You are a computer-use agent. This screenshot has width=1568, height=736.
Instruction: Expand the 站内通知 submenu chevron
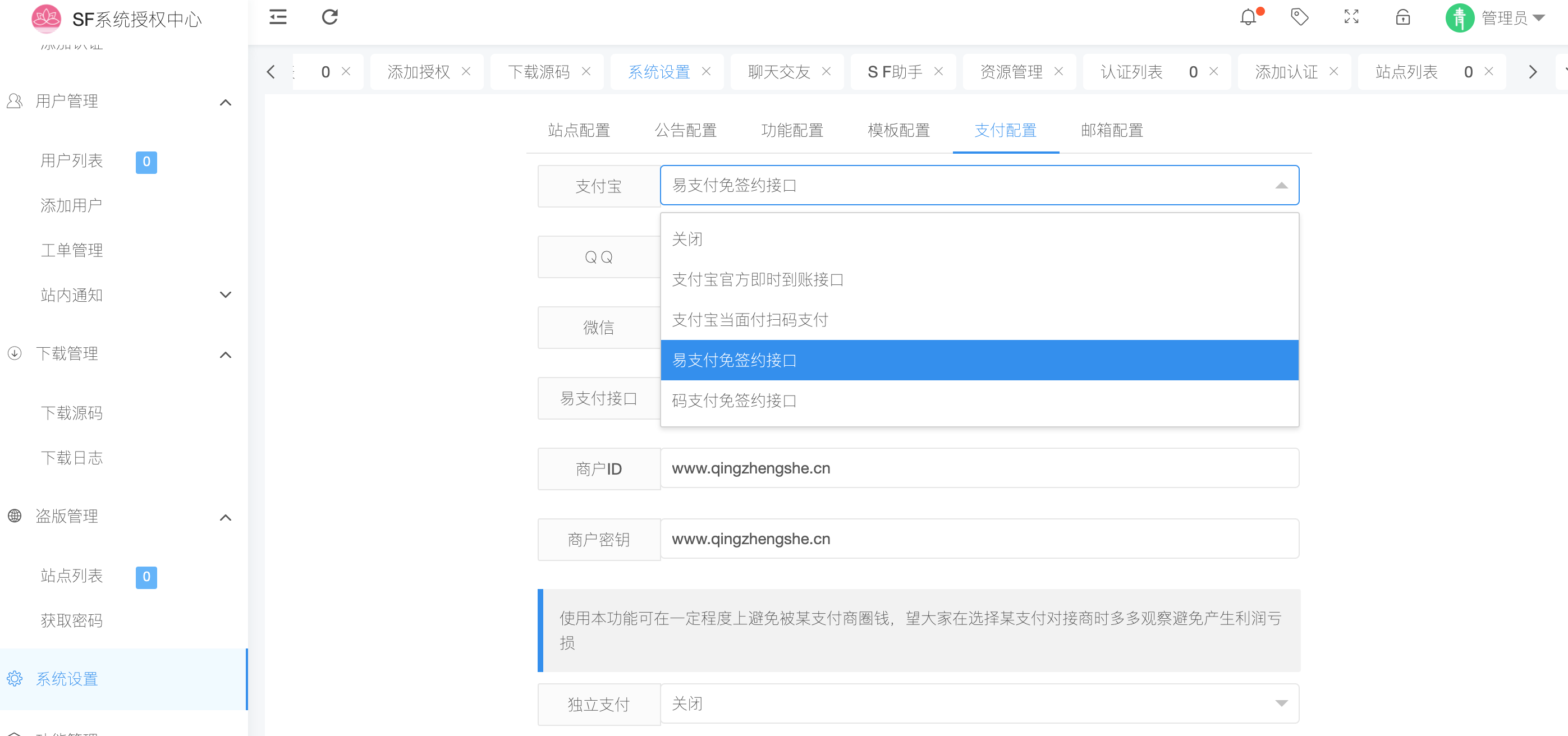point(225,295)
